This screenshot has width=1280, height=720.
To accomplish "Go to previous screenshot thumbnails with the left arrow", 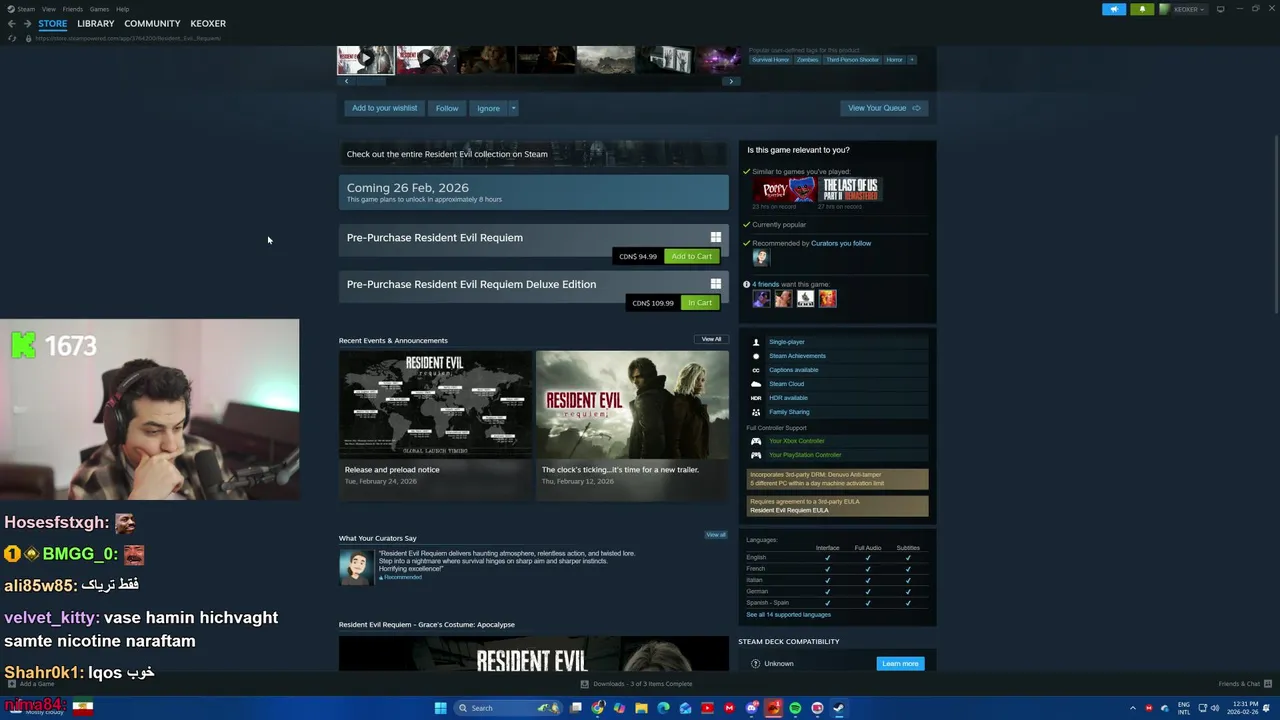I will pos(346,81).
